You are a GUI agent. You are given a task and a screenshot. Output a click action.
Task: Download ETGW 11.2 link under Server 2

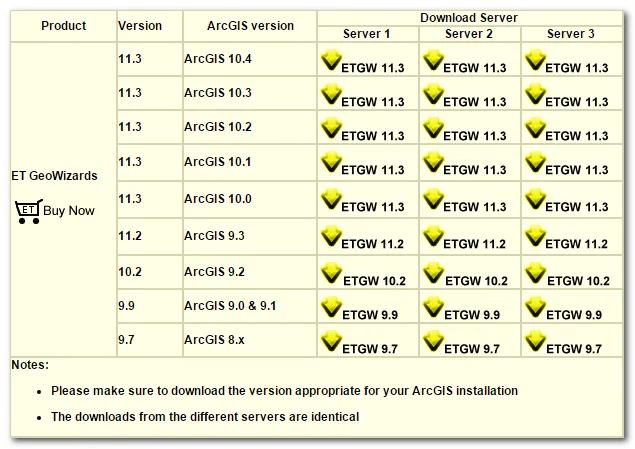tap(476, 244)
